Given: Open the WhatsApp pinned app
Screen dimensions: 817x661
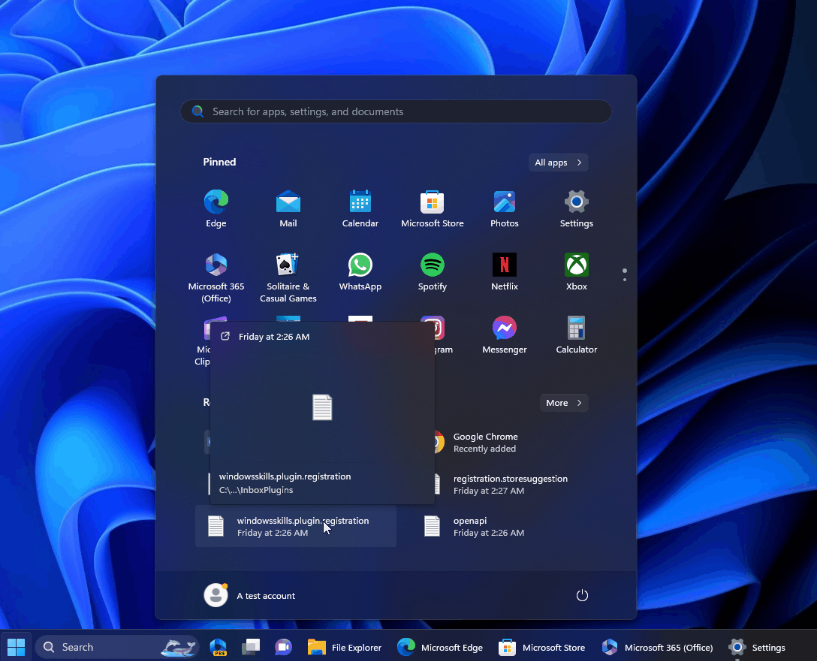Looking at the screenshot, I should [360, 271].
